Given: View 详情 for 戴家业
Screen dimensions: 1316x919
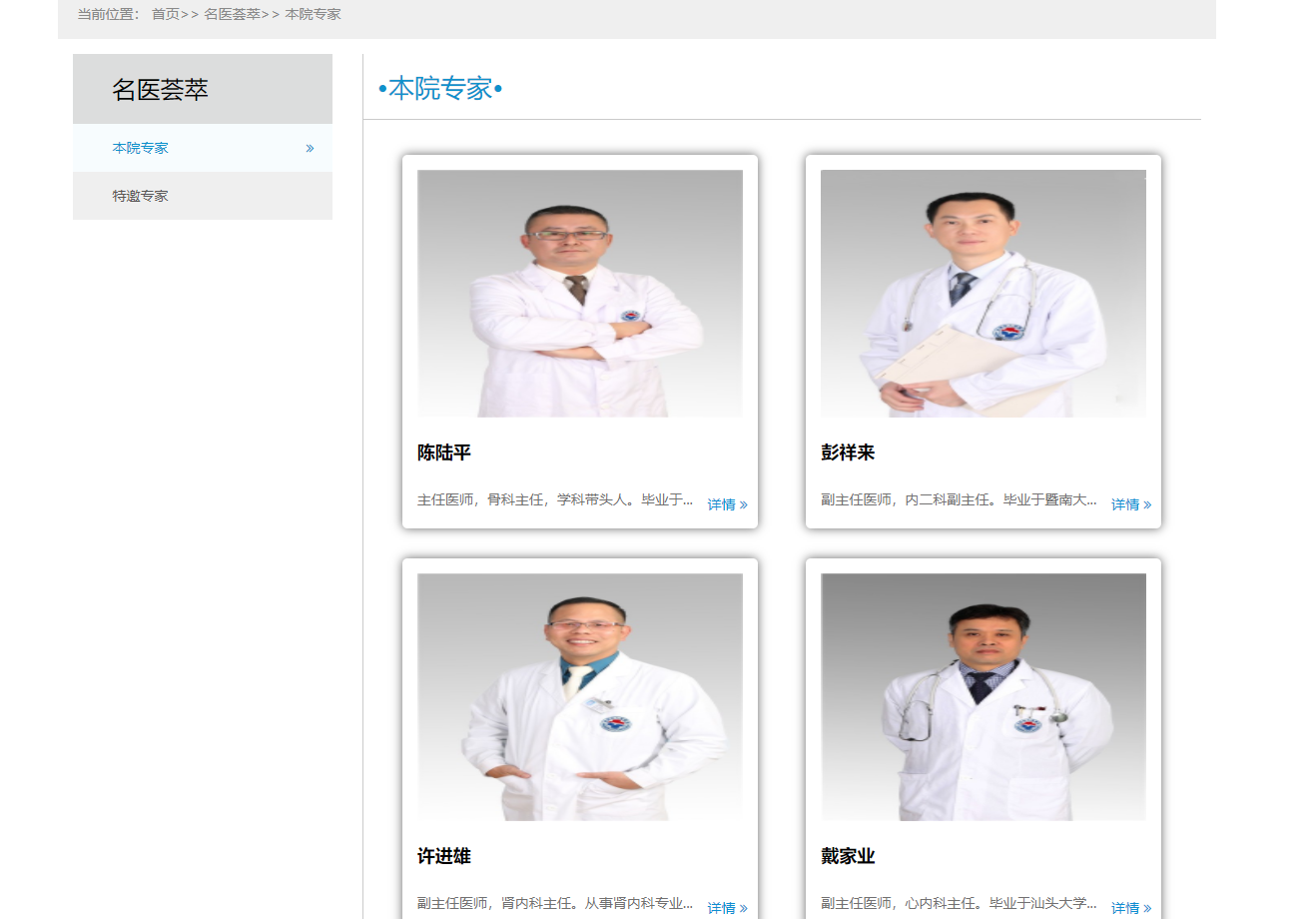Looking at the screenshot, I should point(1131,908).
